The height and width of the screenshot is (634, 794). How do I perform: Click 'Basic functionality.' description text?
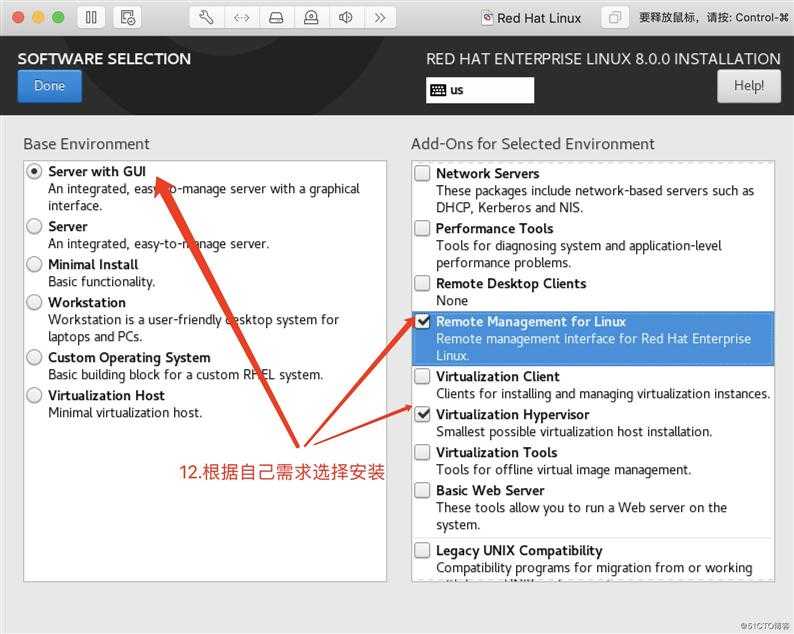pos(101,282)
